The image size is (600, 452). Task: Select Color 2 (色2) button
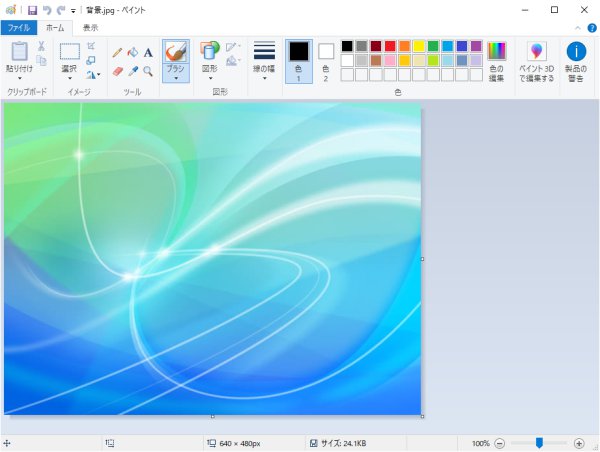(326, 61)
